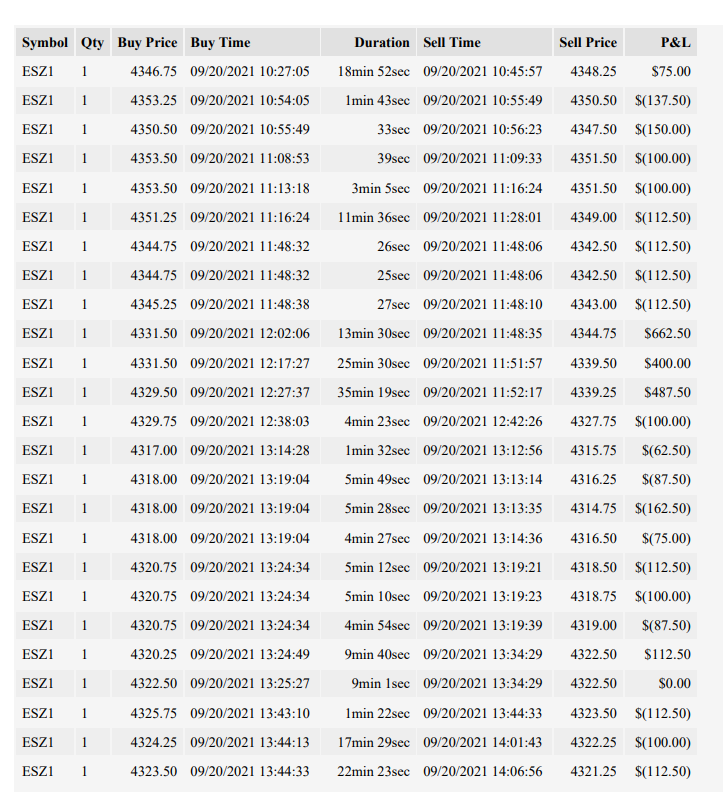Image resolution: width=723 pixels, height=803 pixels.
Task: Click the $662.50 profit cell
Action: click(x=661, y=333)
